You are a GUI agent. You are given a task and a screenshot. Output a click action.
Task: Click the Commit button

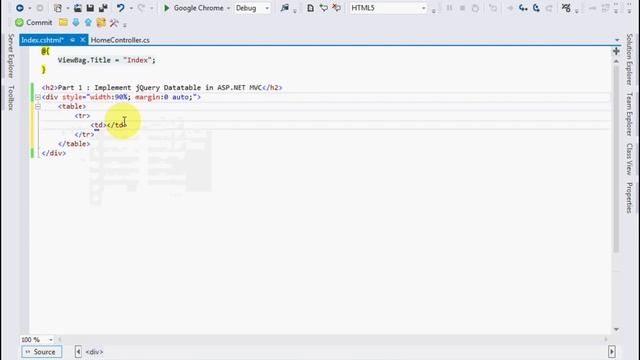pos(34,22)
